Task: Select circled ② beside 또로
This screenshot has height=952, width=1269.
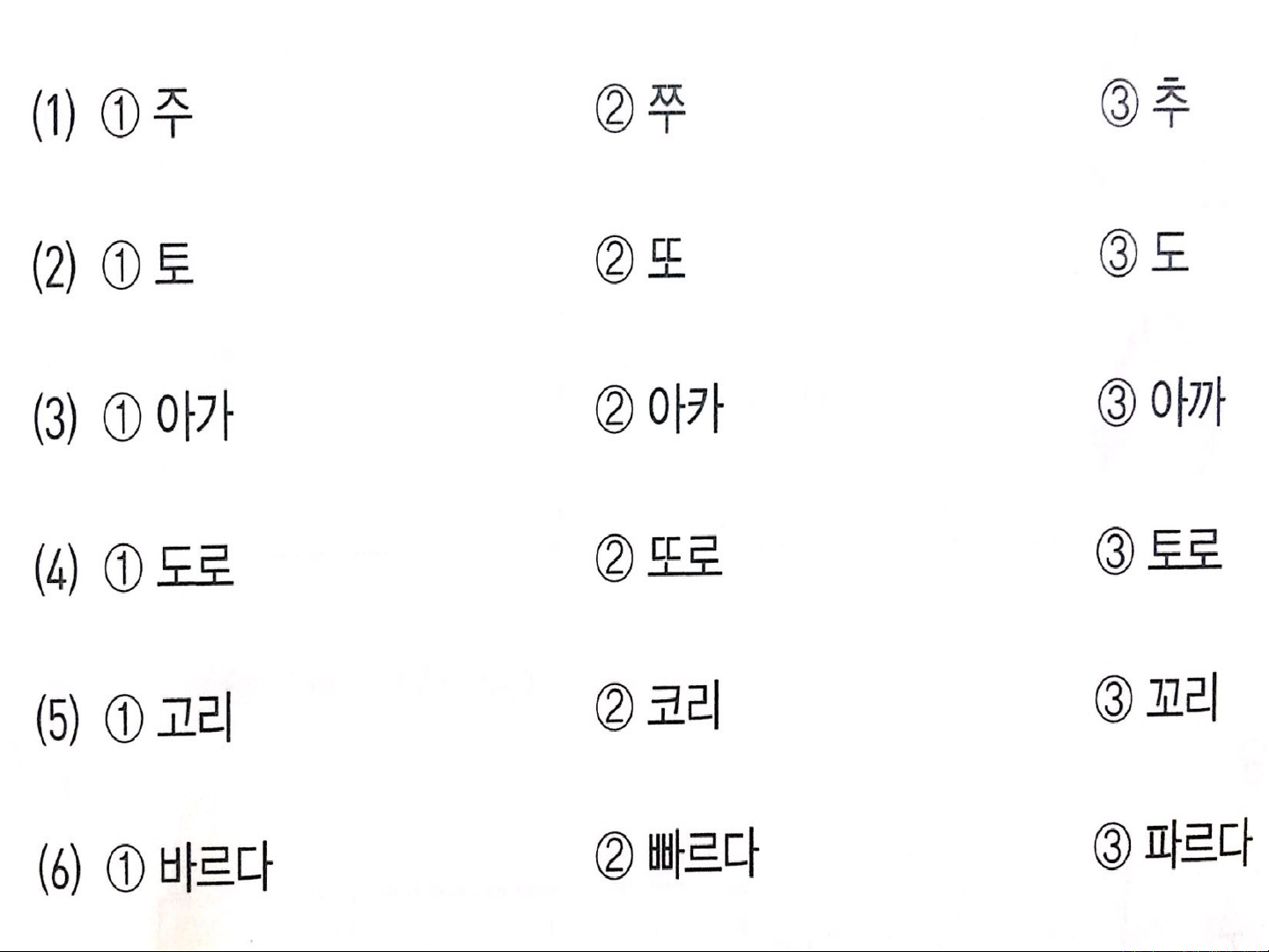Action: coord(615,558)
